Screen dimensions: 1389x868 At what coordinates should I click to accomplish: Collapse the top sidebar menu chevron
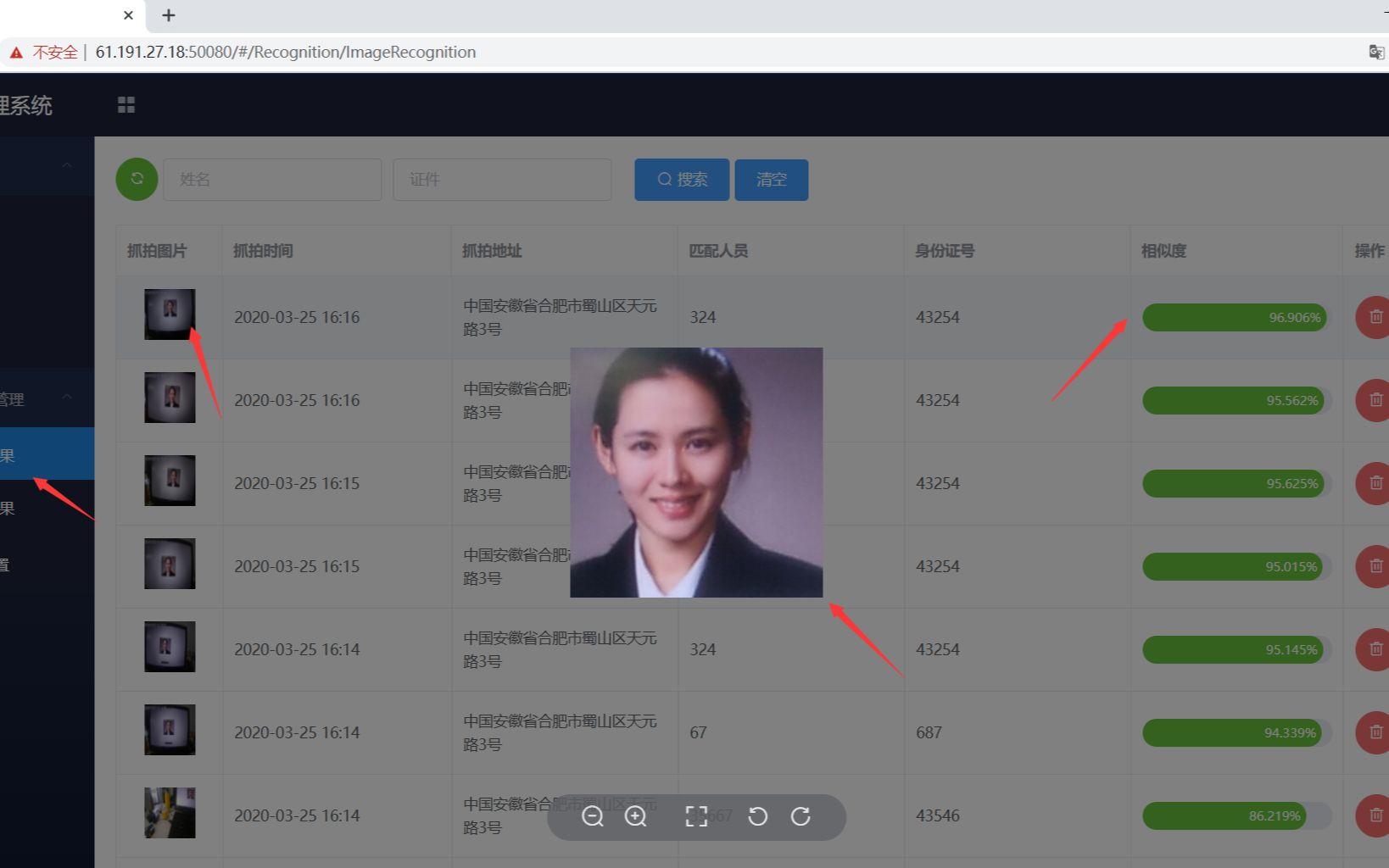point(67,165)
